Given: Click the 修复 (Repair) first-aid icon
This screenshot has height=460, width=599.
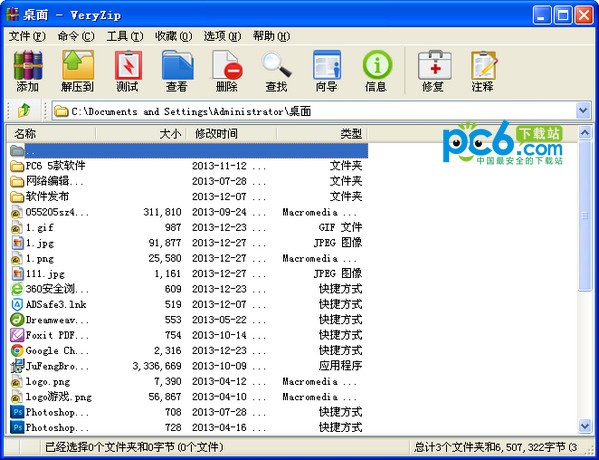Looking at the screenshot, I should pos(434,71).
